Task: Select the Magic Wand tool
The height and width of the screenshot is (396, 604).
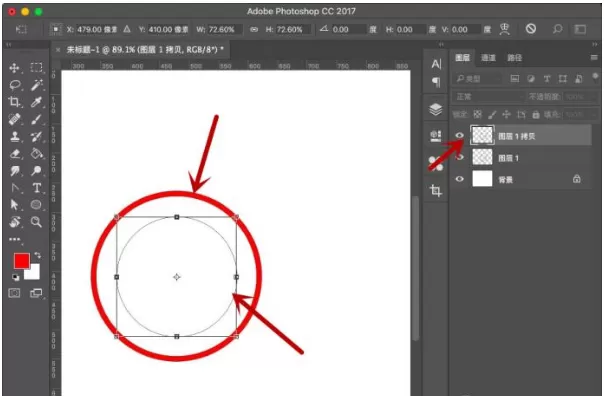Action: [x=37, y=84]
